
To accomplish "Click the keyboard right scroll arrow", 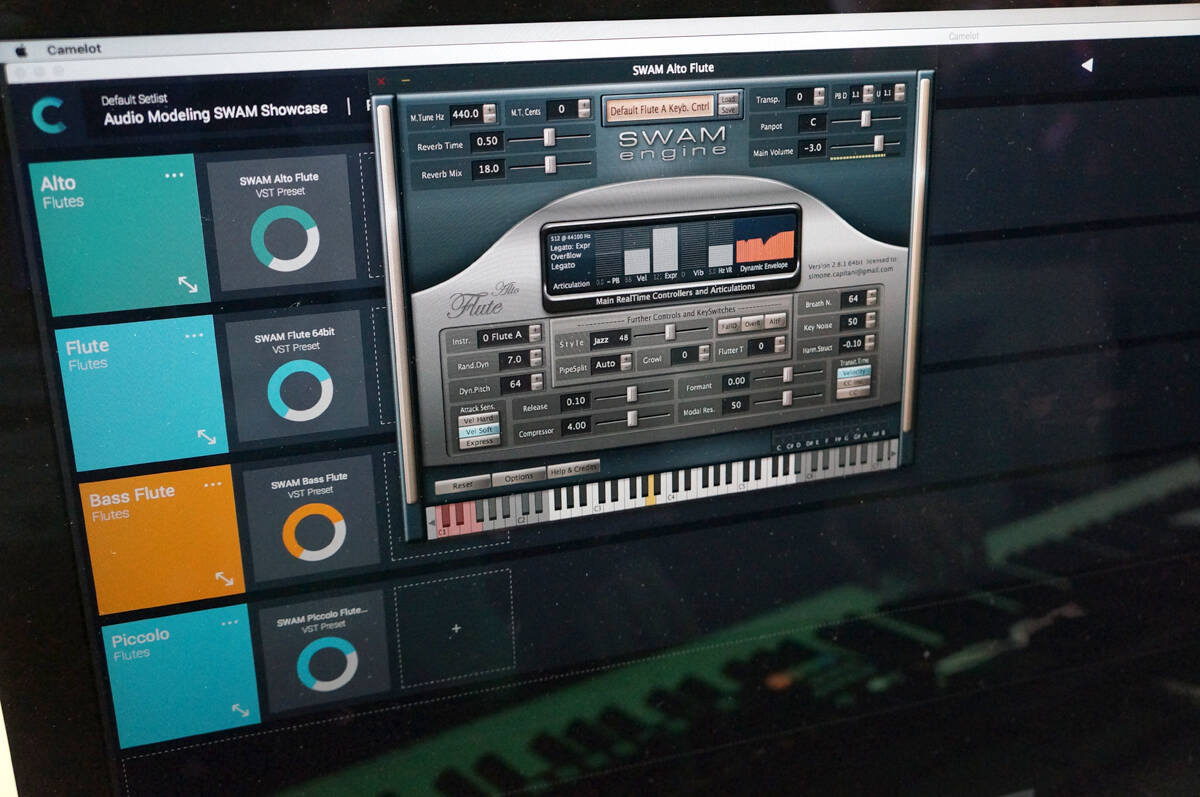I will tap(895, 452).
